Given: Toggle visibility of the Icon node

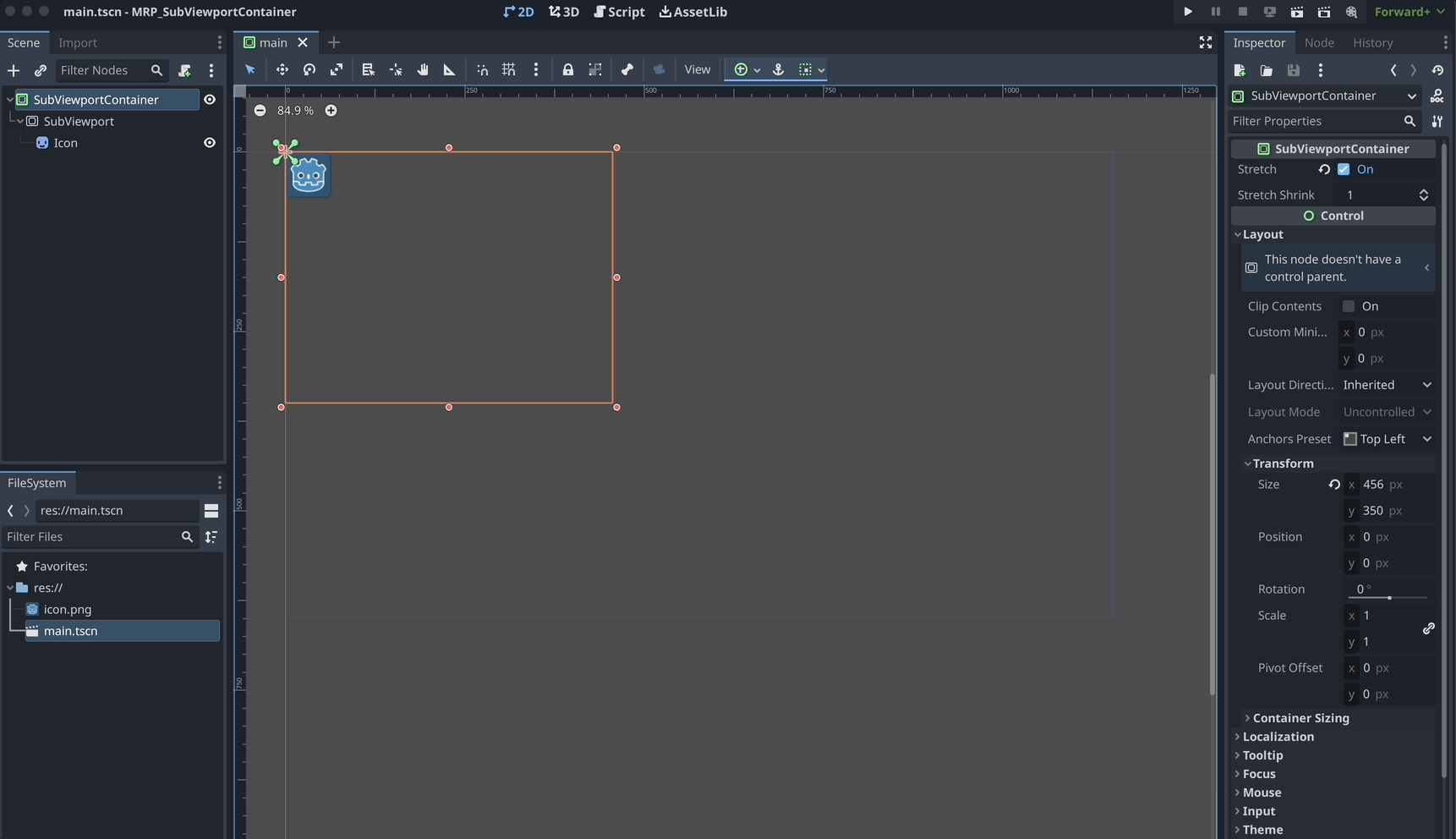Looking at the screenshot, I should [210, 143].
